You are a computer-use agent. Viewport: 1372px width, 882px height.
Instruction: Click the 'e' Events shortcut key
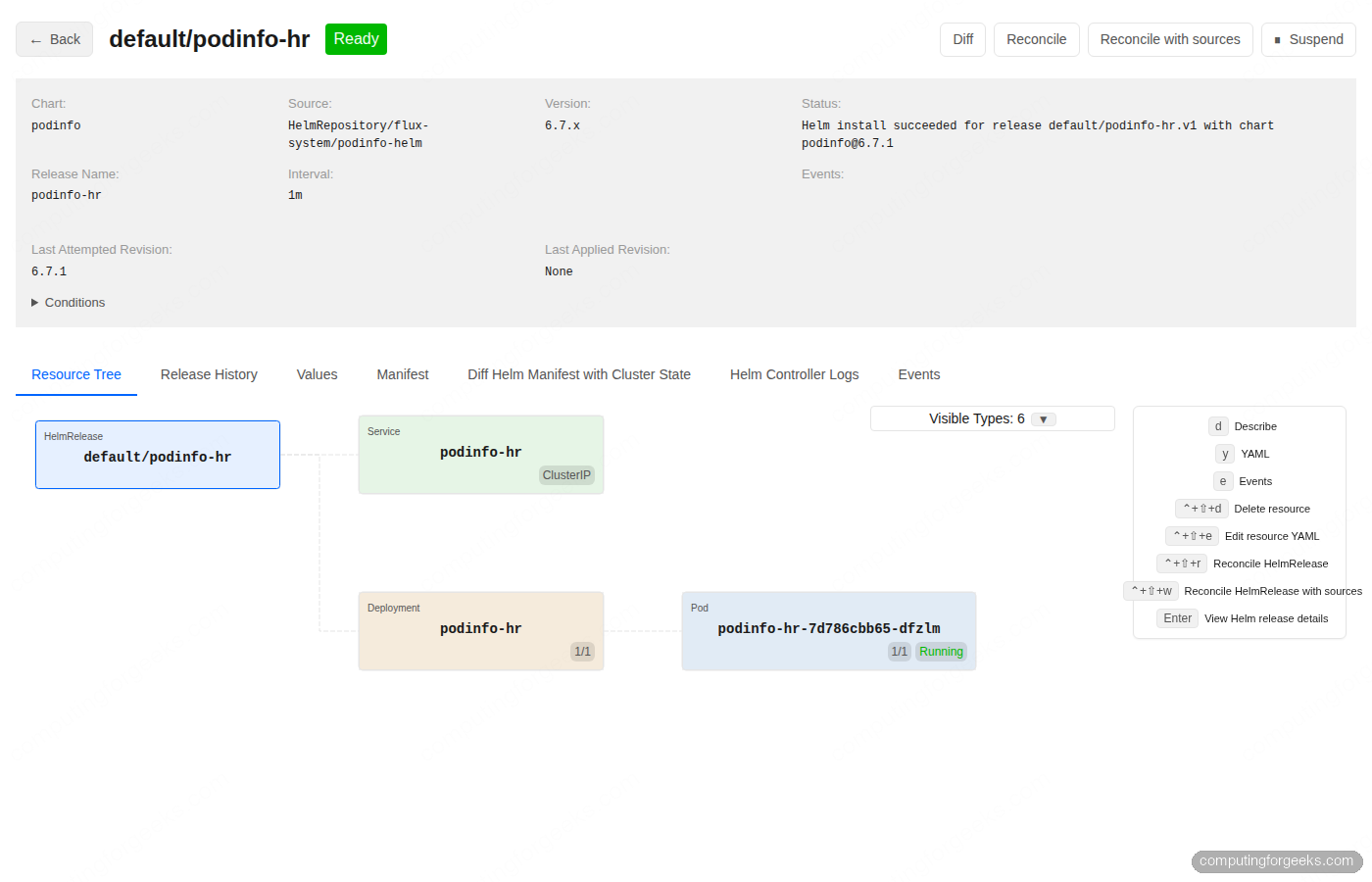(x=1223, y=481)
